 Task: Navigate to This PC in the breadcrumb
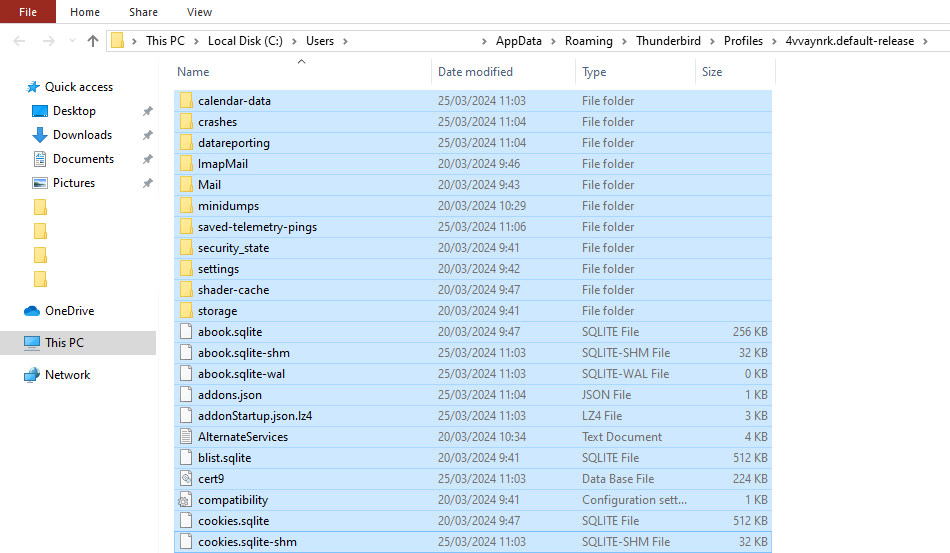click(x=165, y=41)
